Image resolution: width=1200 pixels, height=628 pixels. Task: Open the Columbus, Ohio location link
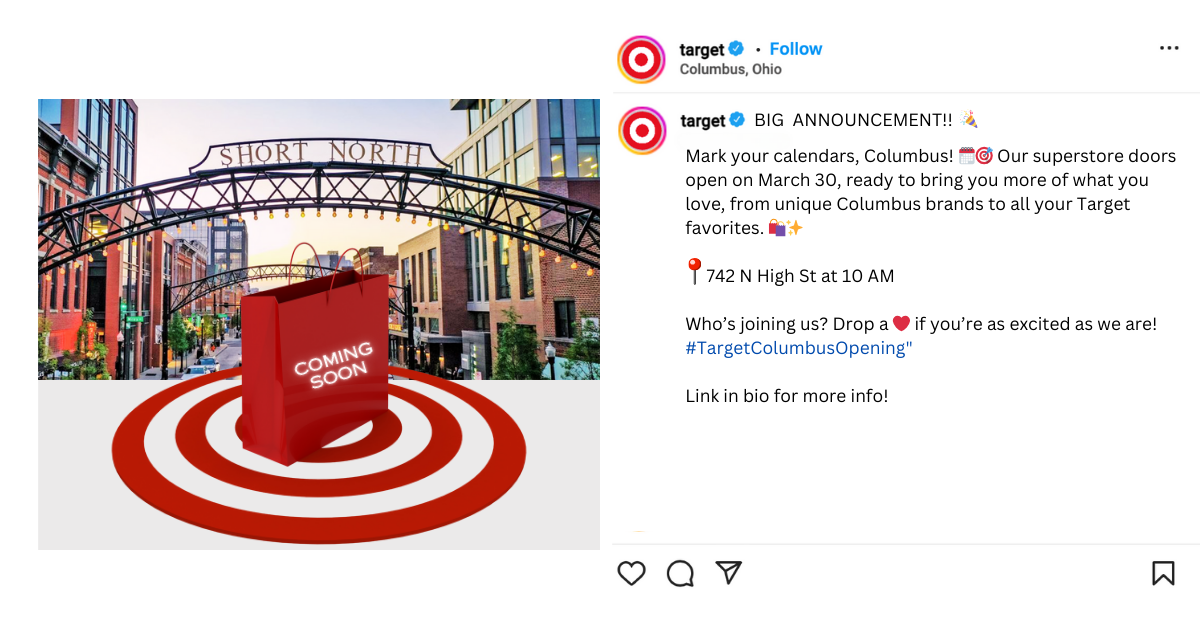click(730, 69)
